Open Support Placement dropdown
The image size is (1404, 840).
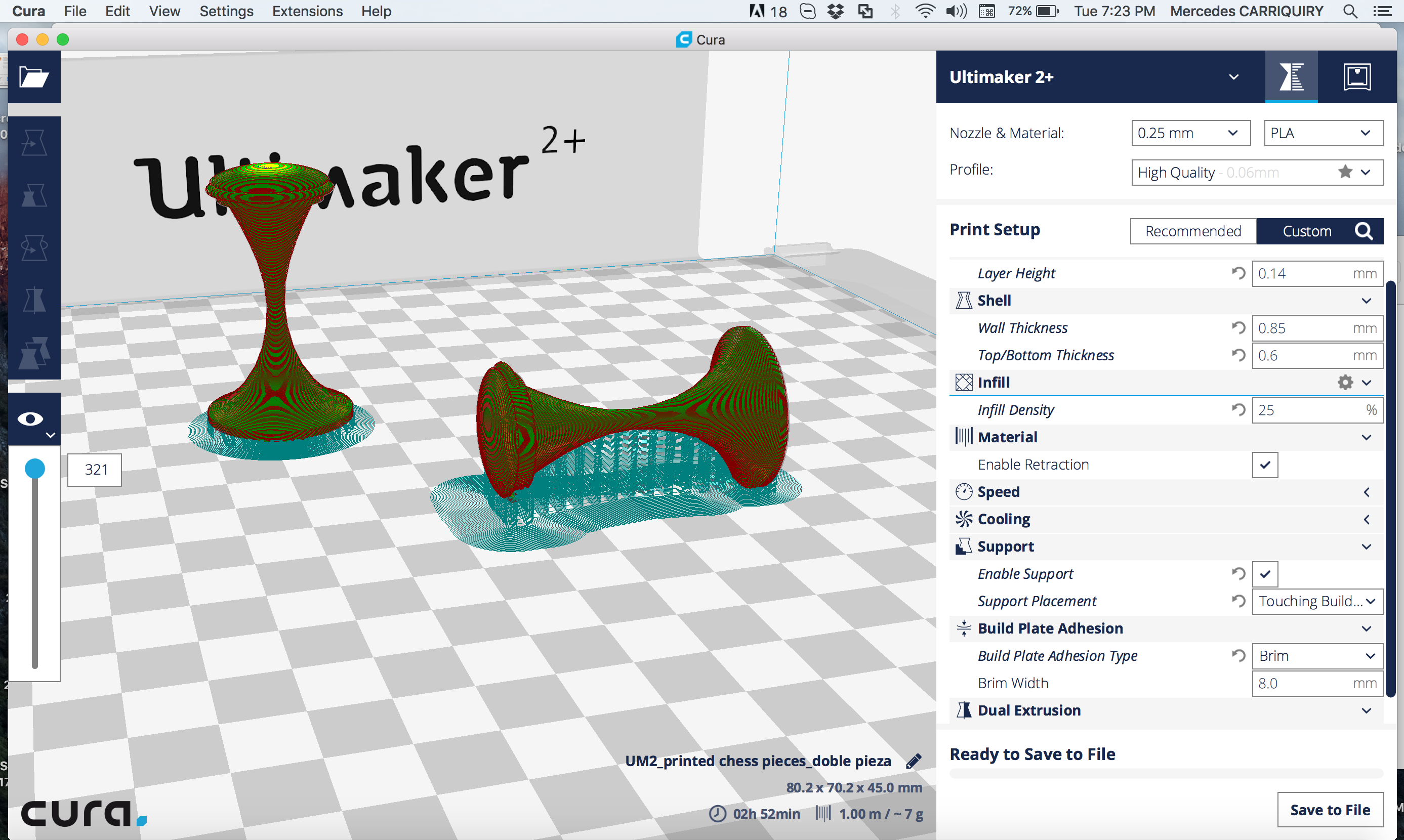point(1317,601)
